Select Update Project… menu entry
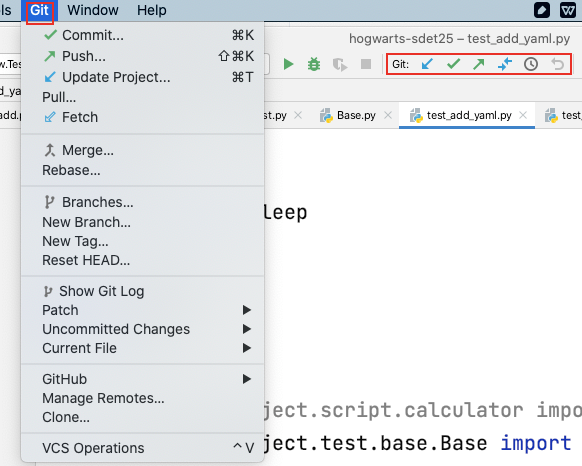Viewport: 582px width, 466px height. point(143,77)
